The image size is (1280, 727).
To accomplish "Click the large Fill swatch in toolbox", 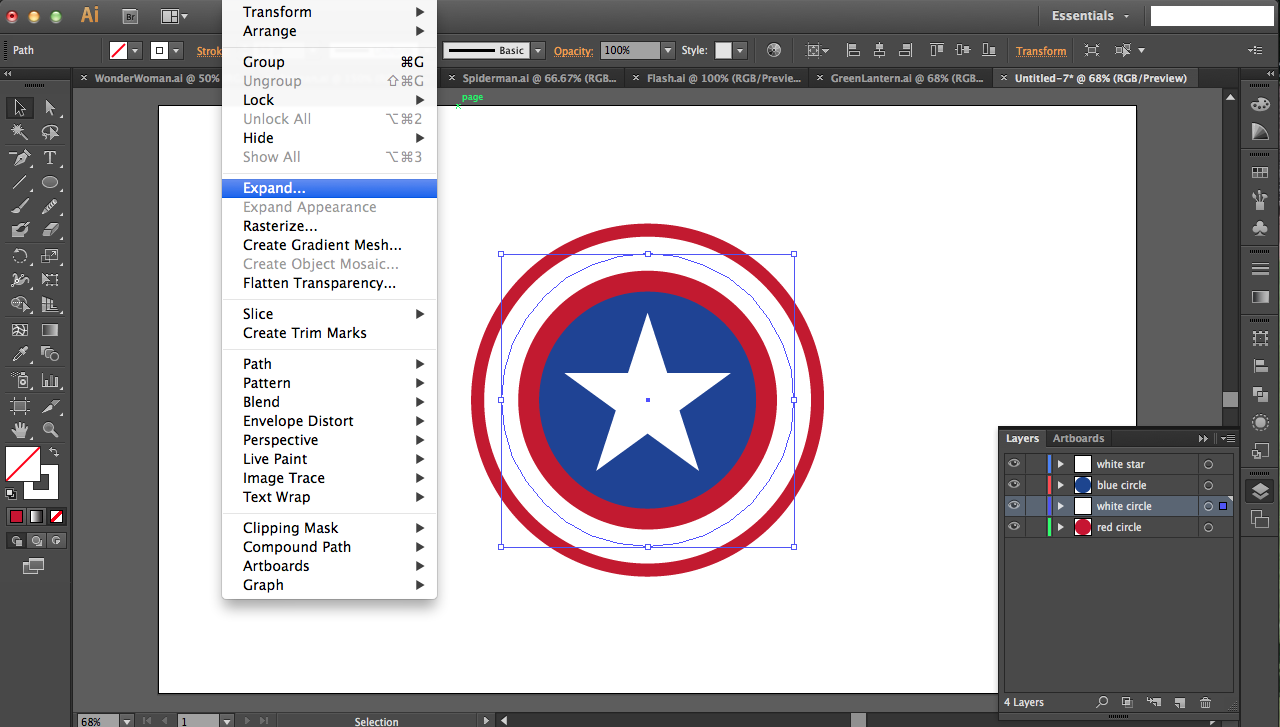I will pos(23,464).
